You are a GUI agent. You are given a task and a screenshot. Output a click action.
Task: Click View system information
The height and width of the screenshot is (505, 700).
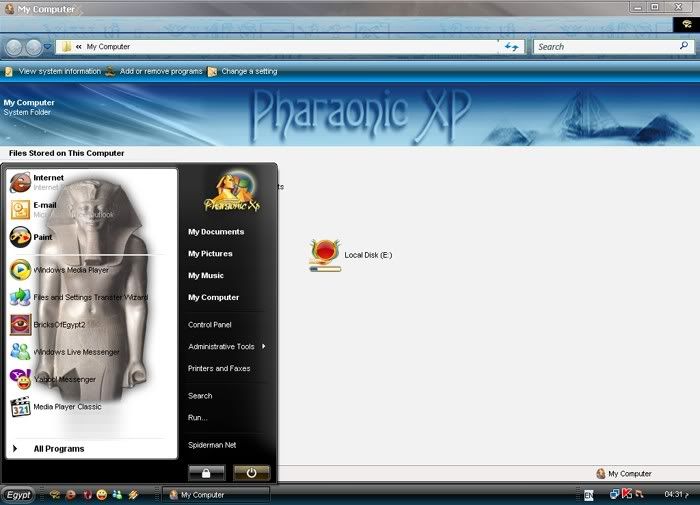[60, 71]
